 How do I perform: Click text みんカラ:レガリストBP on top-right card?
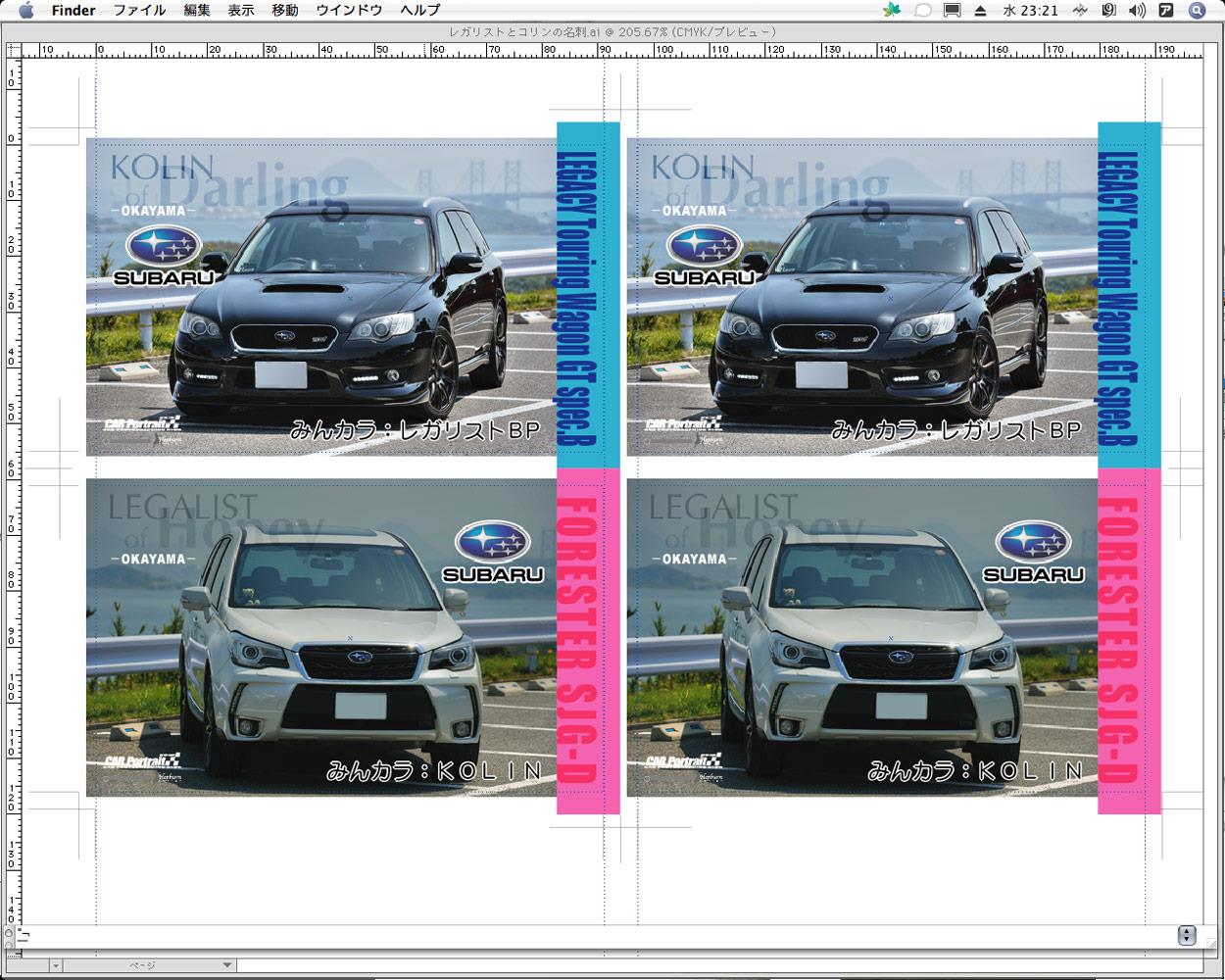click(956, 430)
